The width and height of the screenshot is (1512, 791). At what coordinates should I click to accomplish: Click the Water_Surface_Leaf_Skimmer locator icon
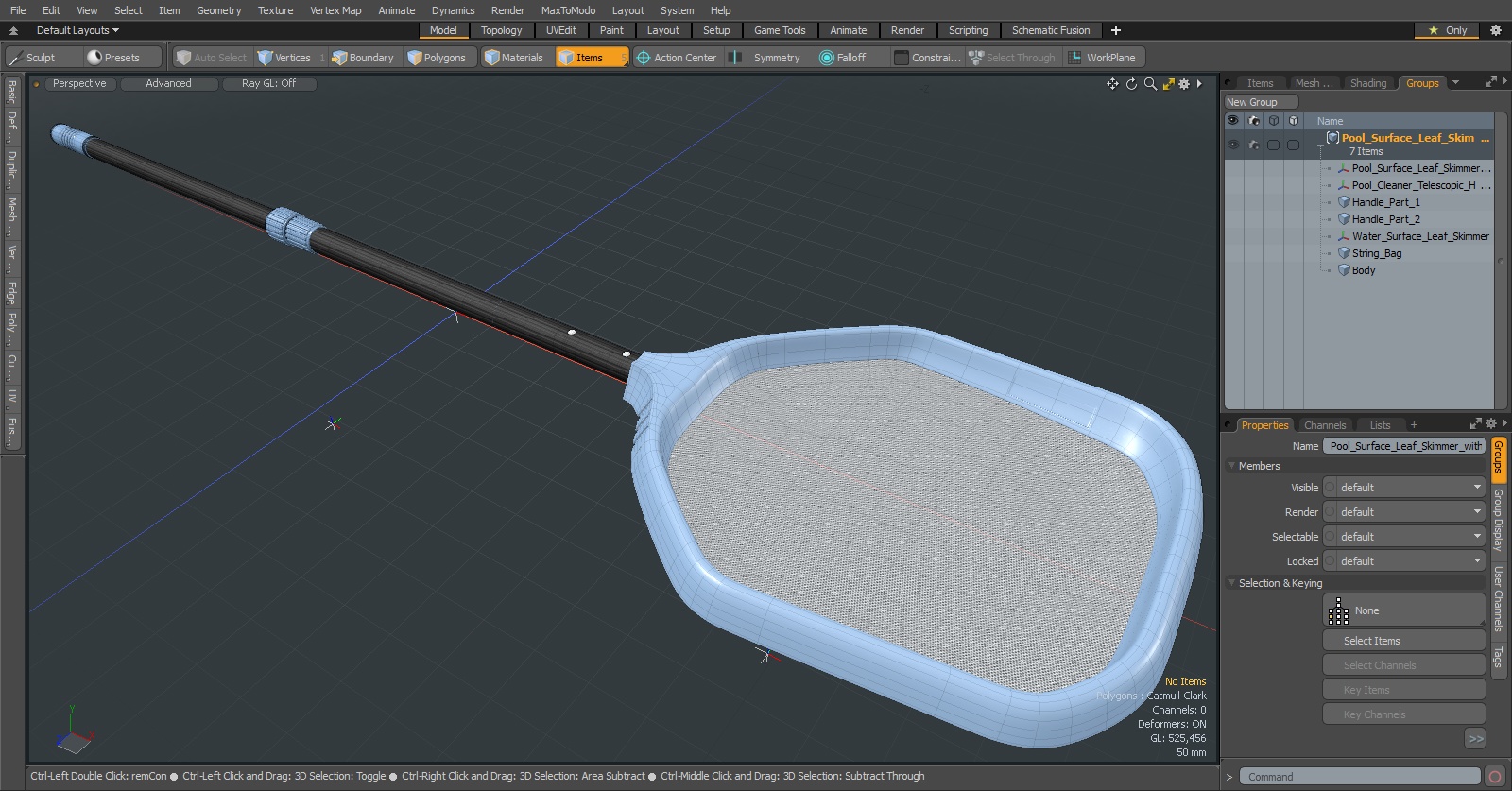click(1344, 236)
